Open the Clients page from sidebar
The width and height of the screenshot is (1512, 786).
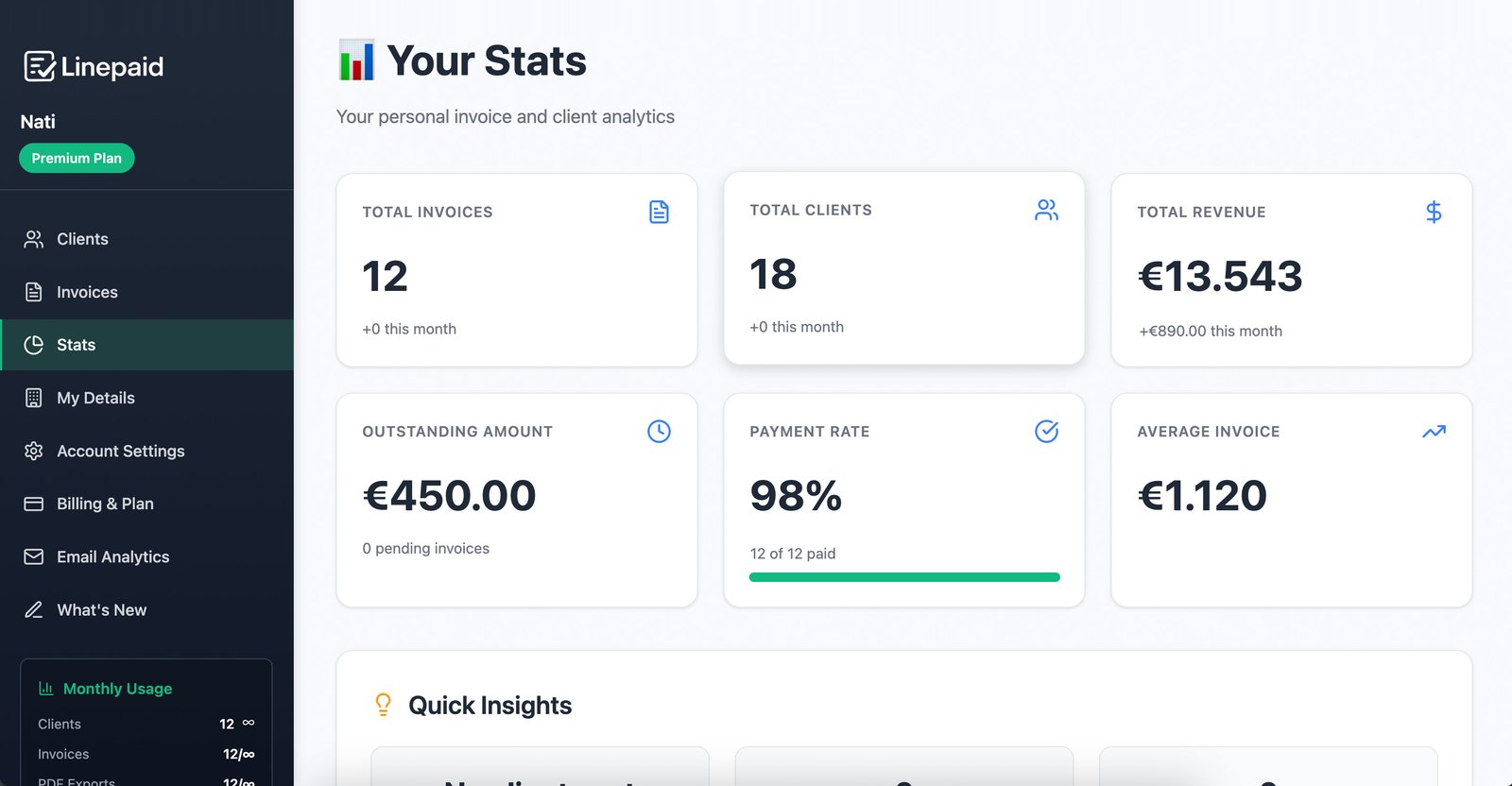pyautogui.click(x=82, y=239)
